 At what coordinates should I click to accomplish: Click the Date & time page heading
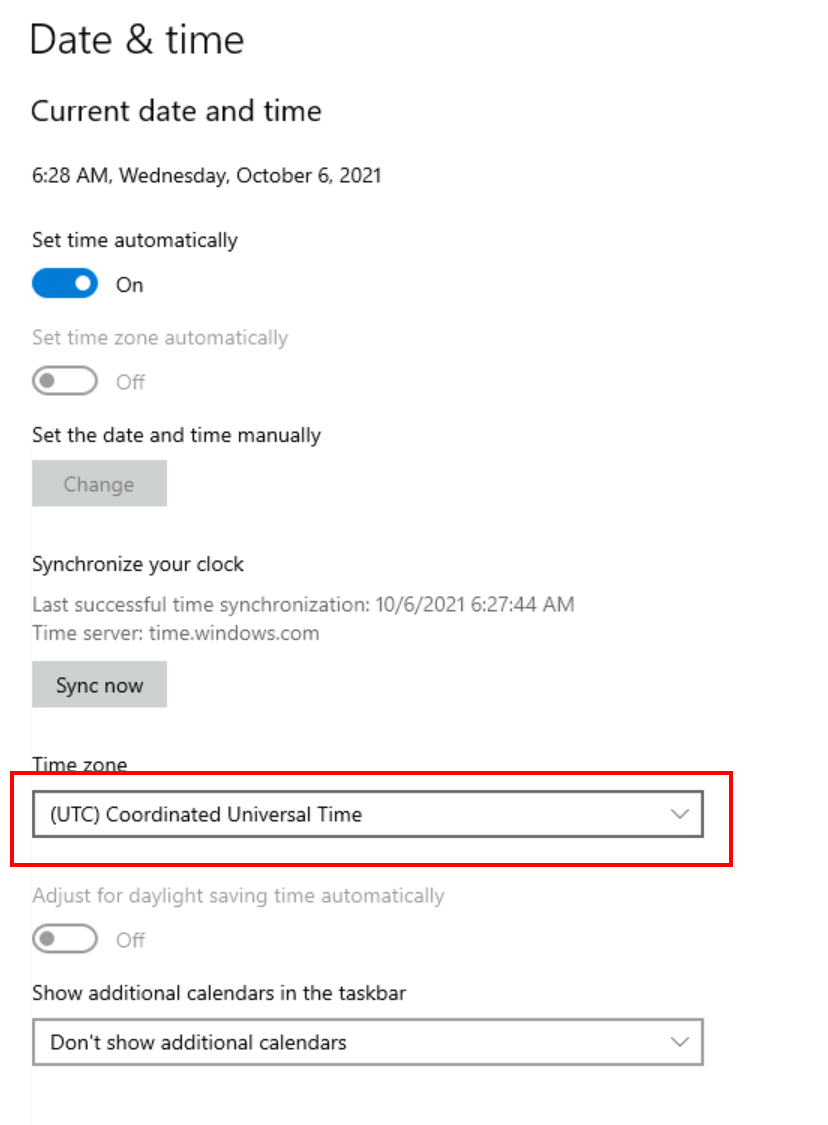137,40
